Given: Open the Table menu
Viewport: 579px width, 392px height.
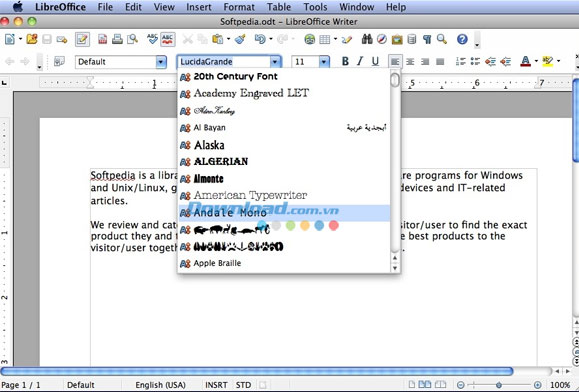Looking at the screenshot, I should 279,7.
